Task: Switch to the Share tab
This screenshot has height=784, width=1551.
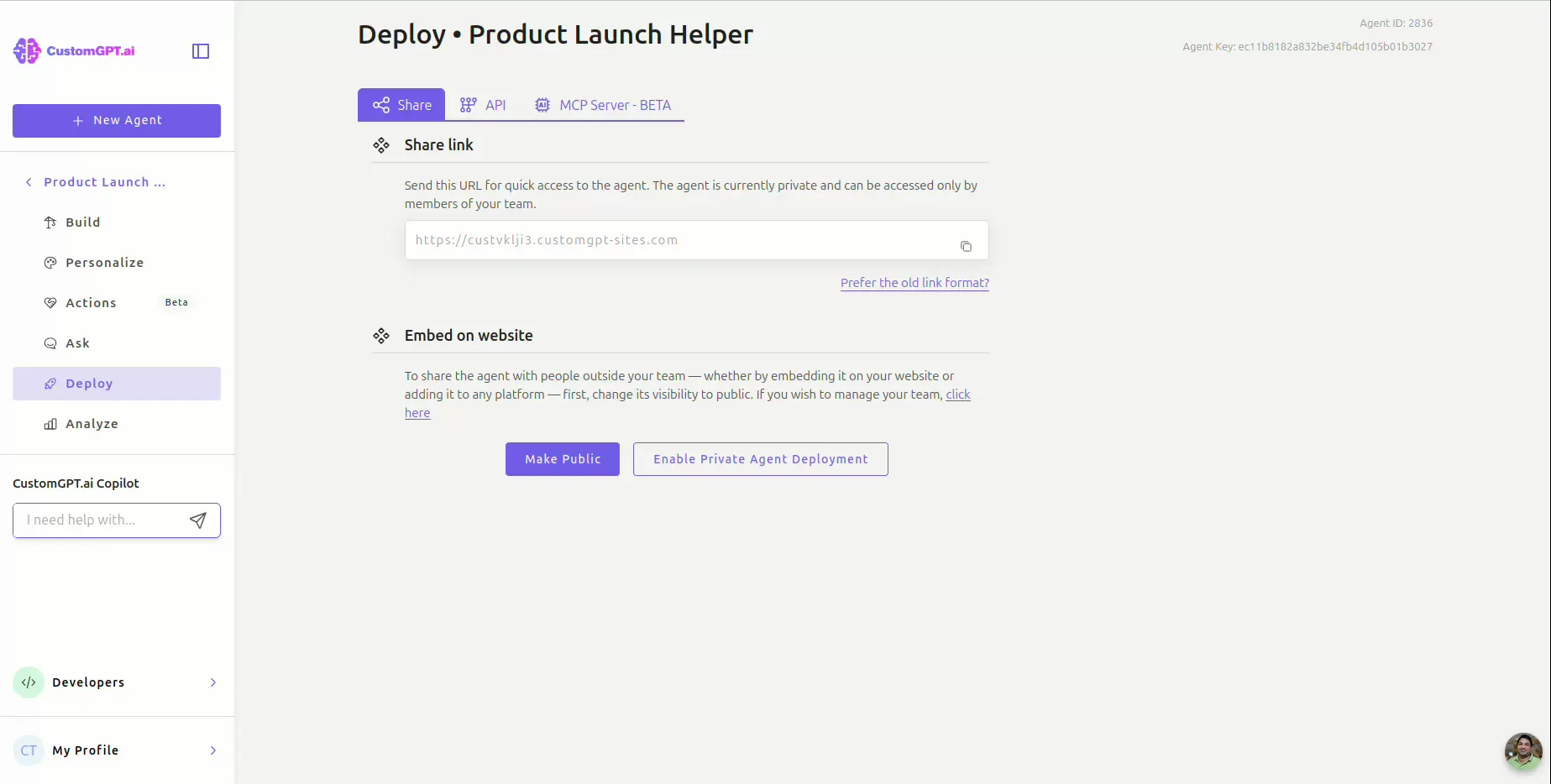Action: point(401,105)
